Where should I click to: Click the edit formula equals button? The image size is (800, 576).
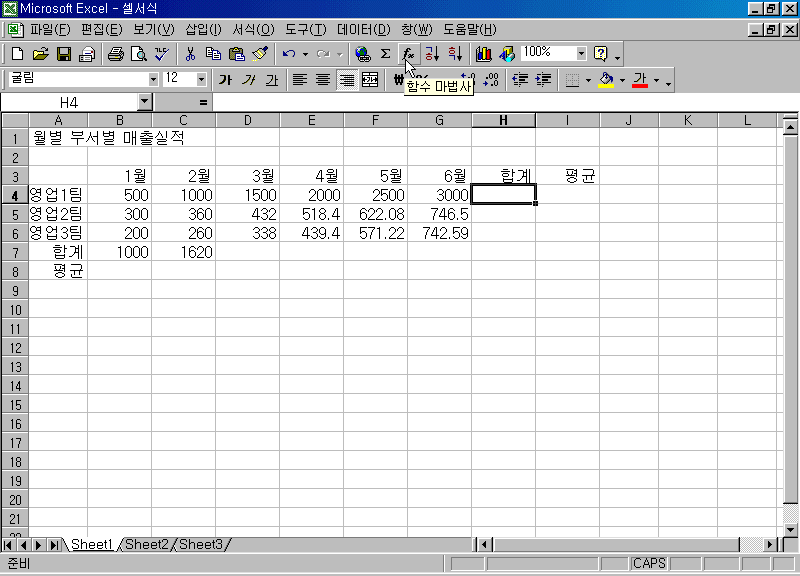point(204,103)
